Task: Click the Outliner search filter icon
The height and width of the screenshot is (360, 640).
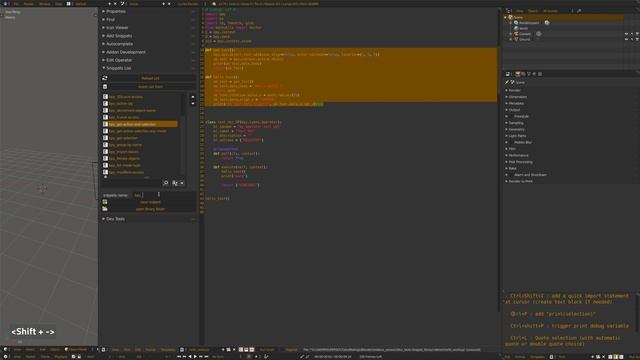Action: [579, 11]
